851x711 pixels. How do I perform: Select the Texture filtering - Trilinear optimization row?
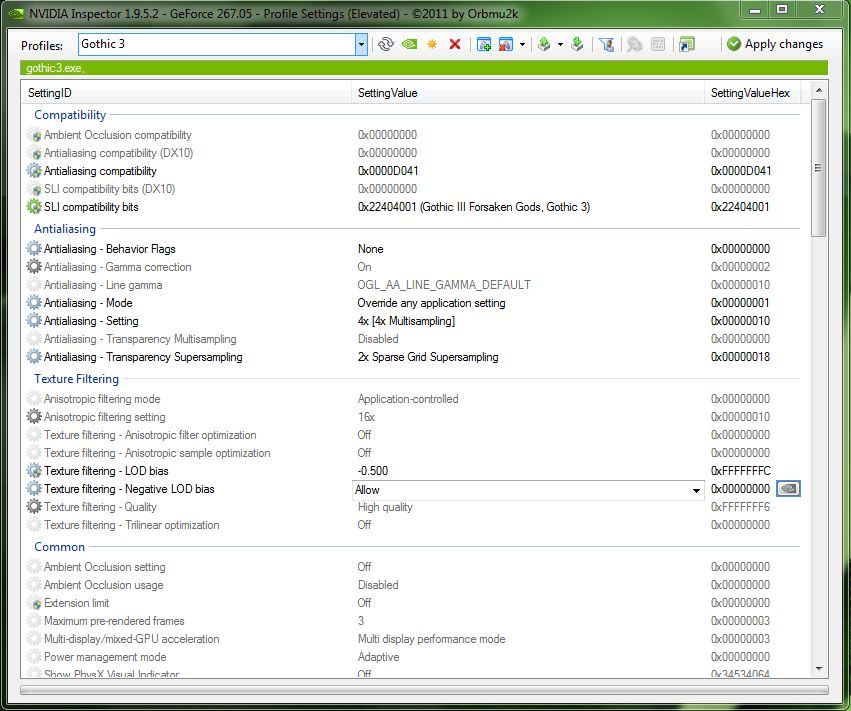(x=416, y=525)
